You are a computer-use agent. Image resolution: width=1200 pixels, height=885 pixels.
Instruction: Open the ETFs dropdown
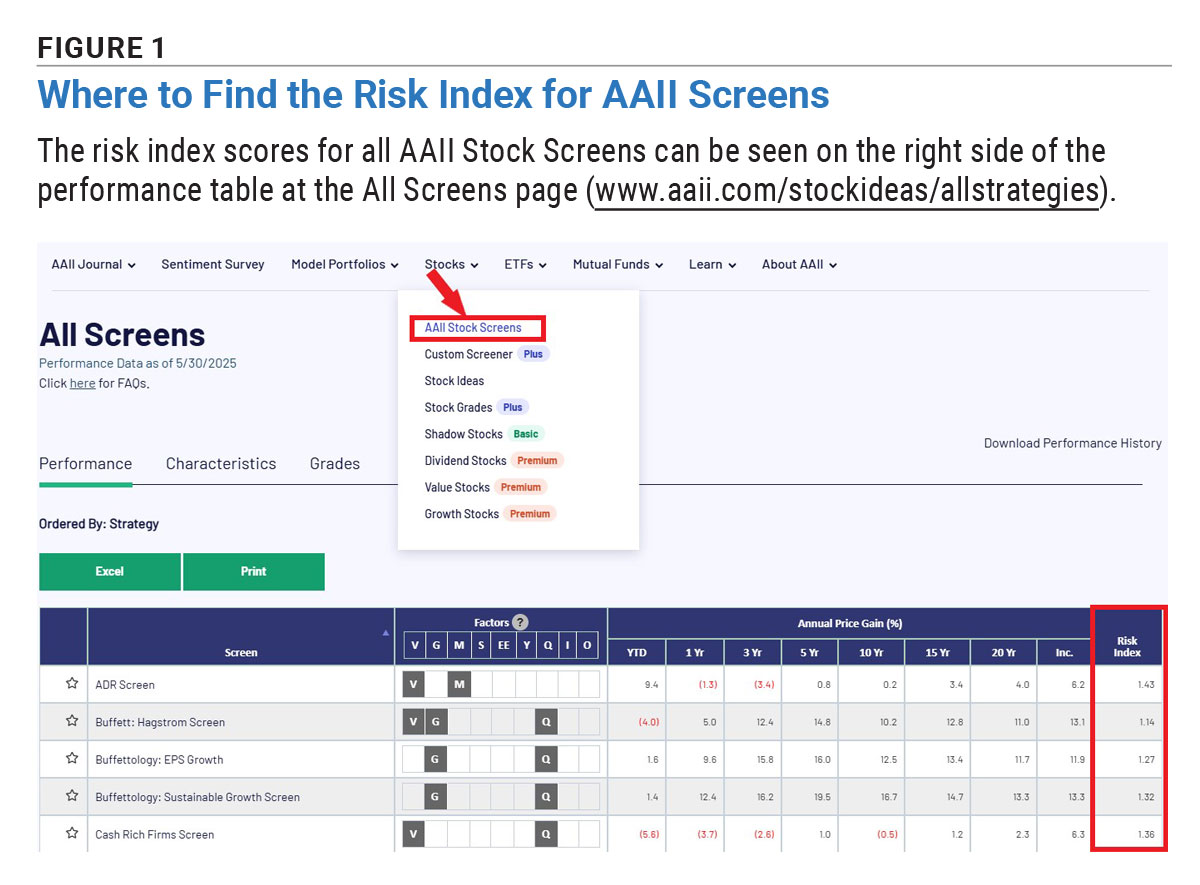click(525, 264)
